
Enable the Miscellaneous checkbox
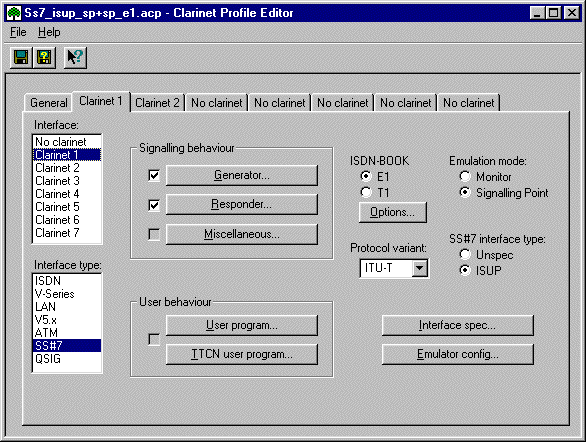point(154,234)
